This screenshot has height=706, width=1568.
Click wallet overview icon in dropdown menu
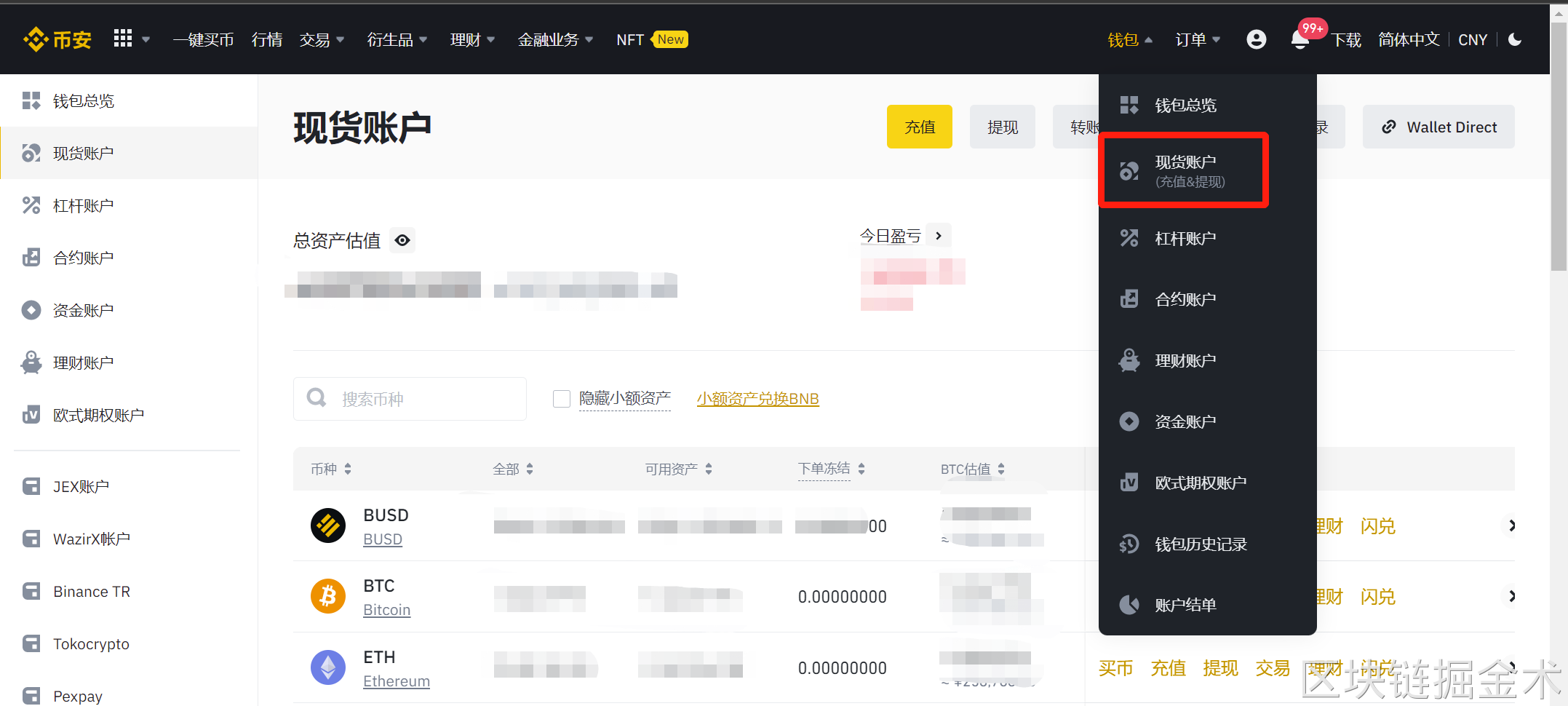click(1129, 105)
